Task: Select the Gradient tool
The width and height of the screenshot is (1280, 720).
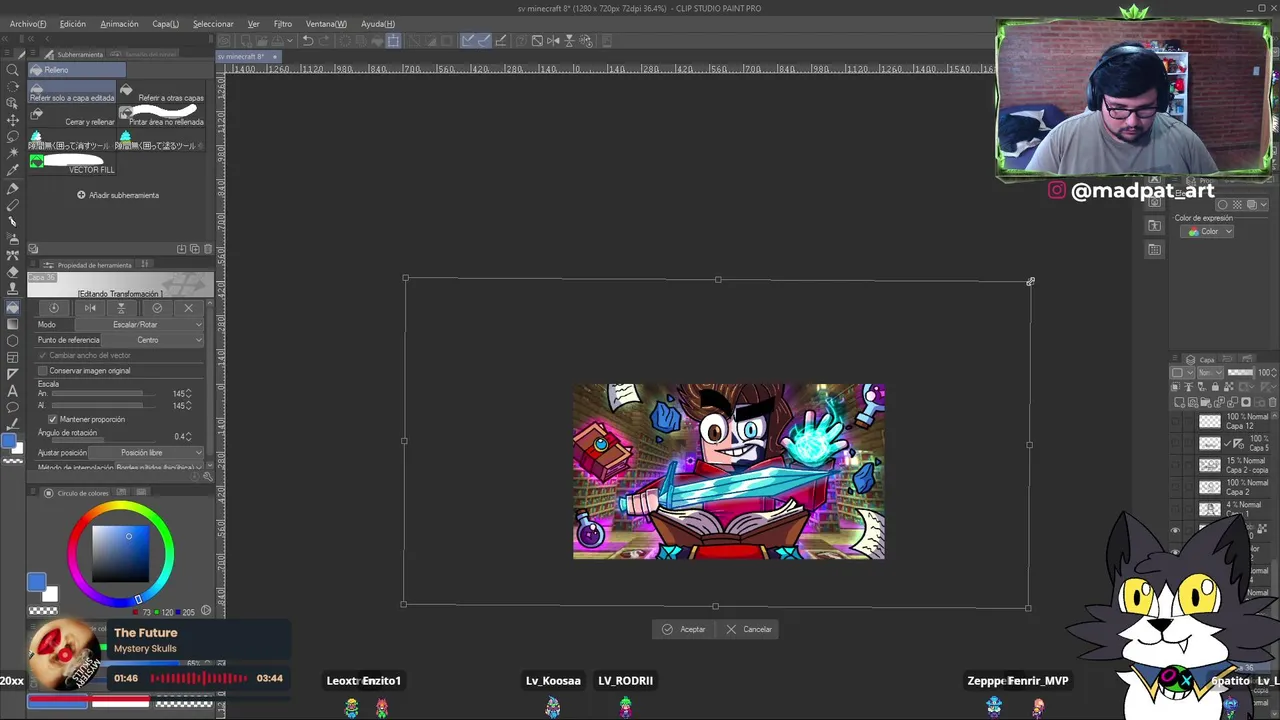Action: (13, 323)
